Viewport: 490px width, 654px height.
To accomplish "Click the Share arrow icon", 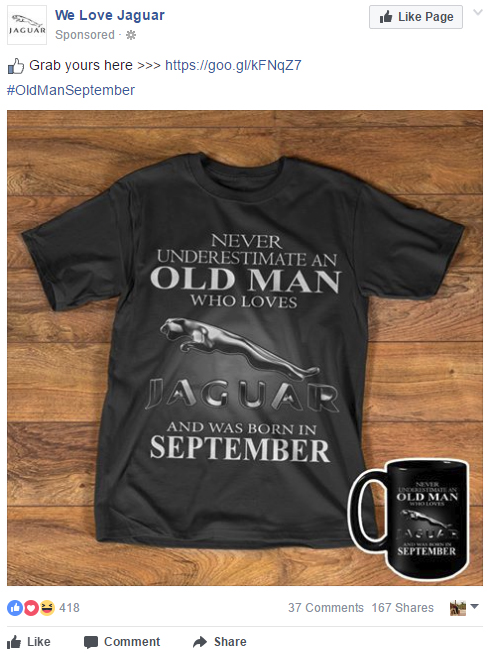I will [200, 641].
